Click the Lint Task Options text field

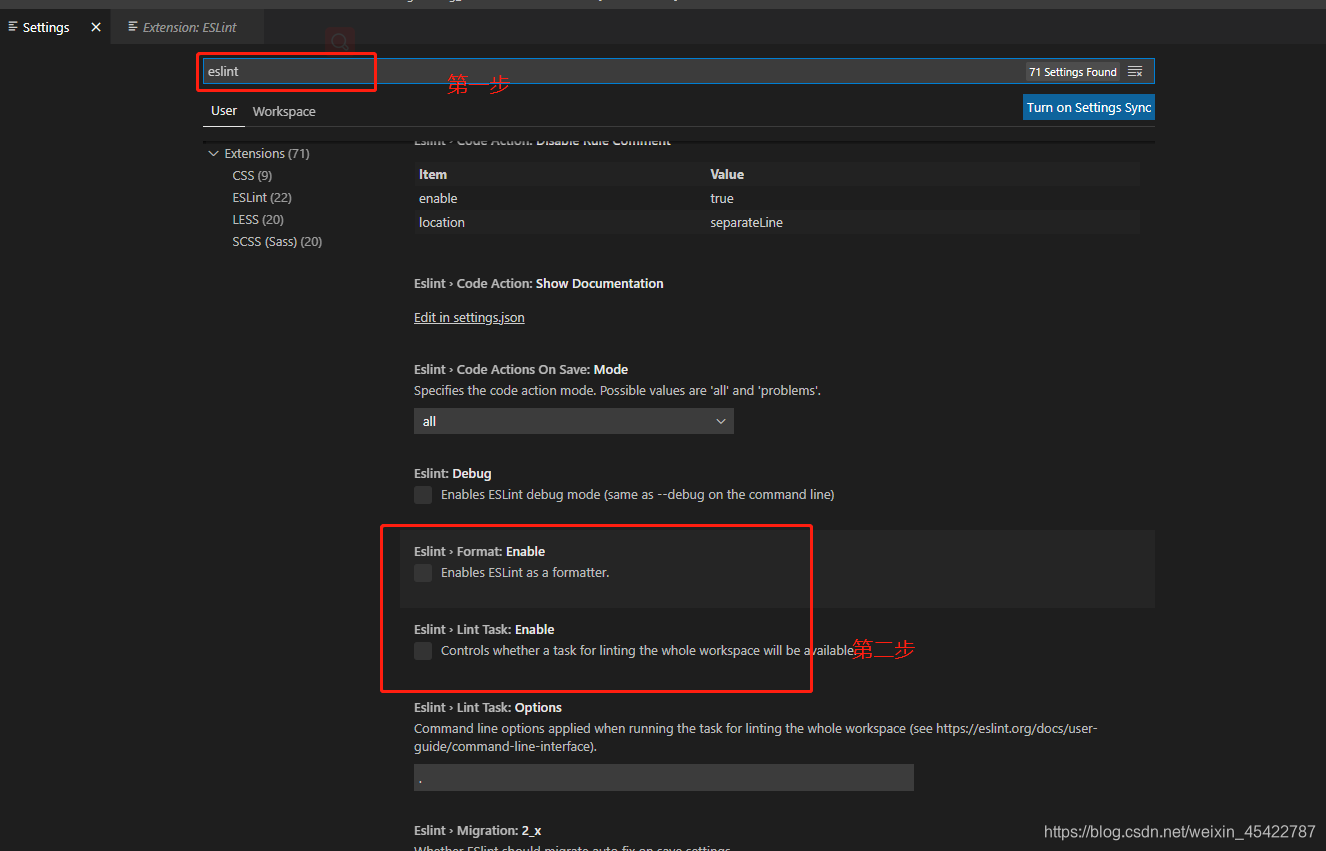point(664,778)
